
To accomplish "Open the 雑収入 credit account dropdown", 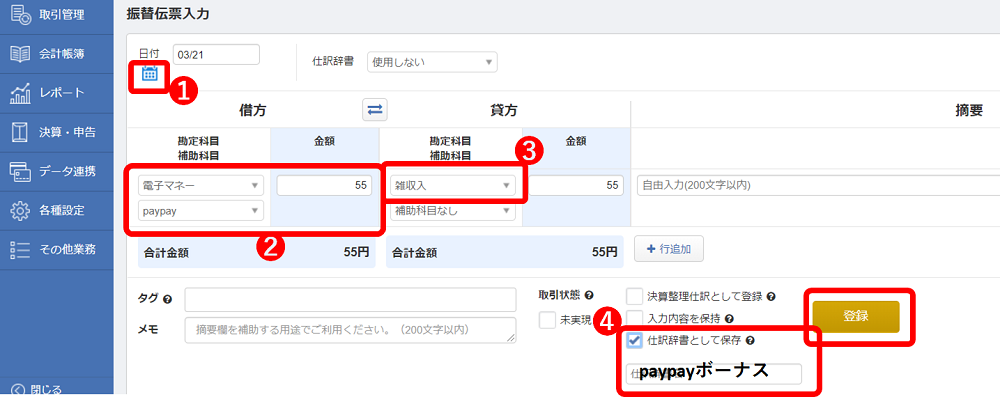I will [x=452, y=186].
